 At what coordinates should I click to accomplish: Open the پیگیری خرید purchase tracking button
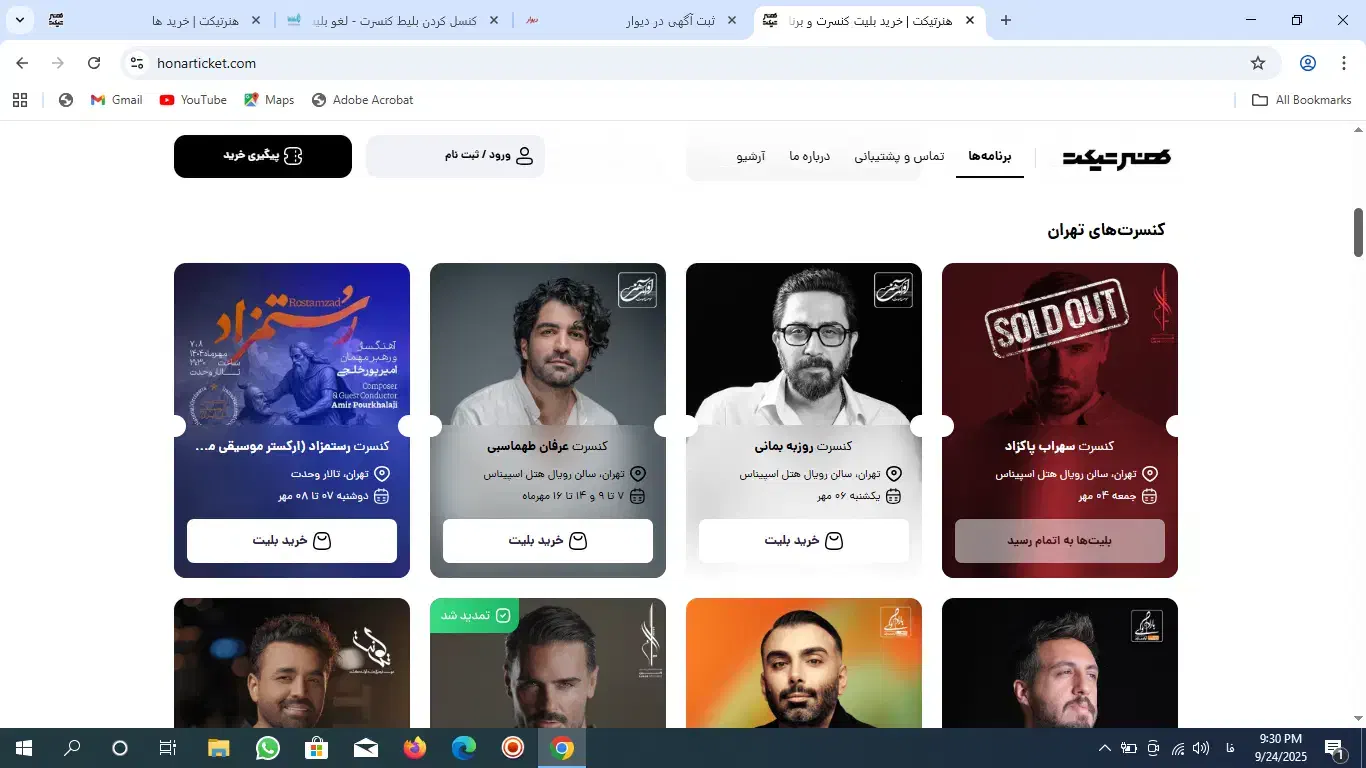point(263,156)
